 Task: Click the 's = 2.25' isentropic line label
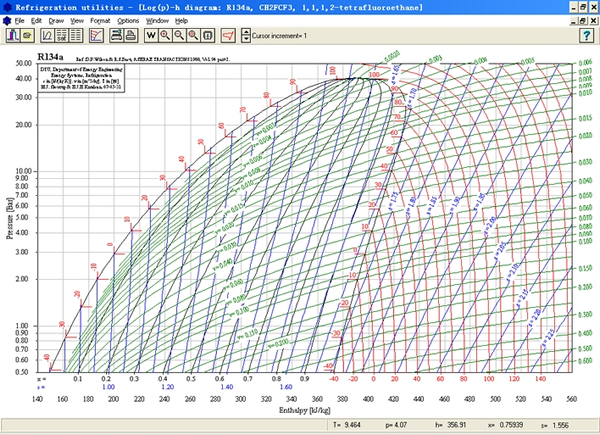548,337
